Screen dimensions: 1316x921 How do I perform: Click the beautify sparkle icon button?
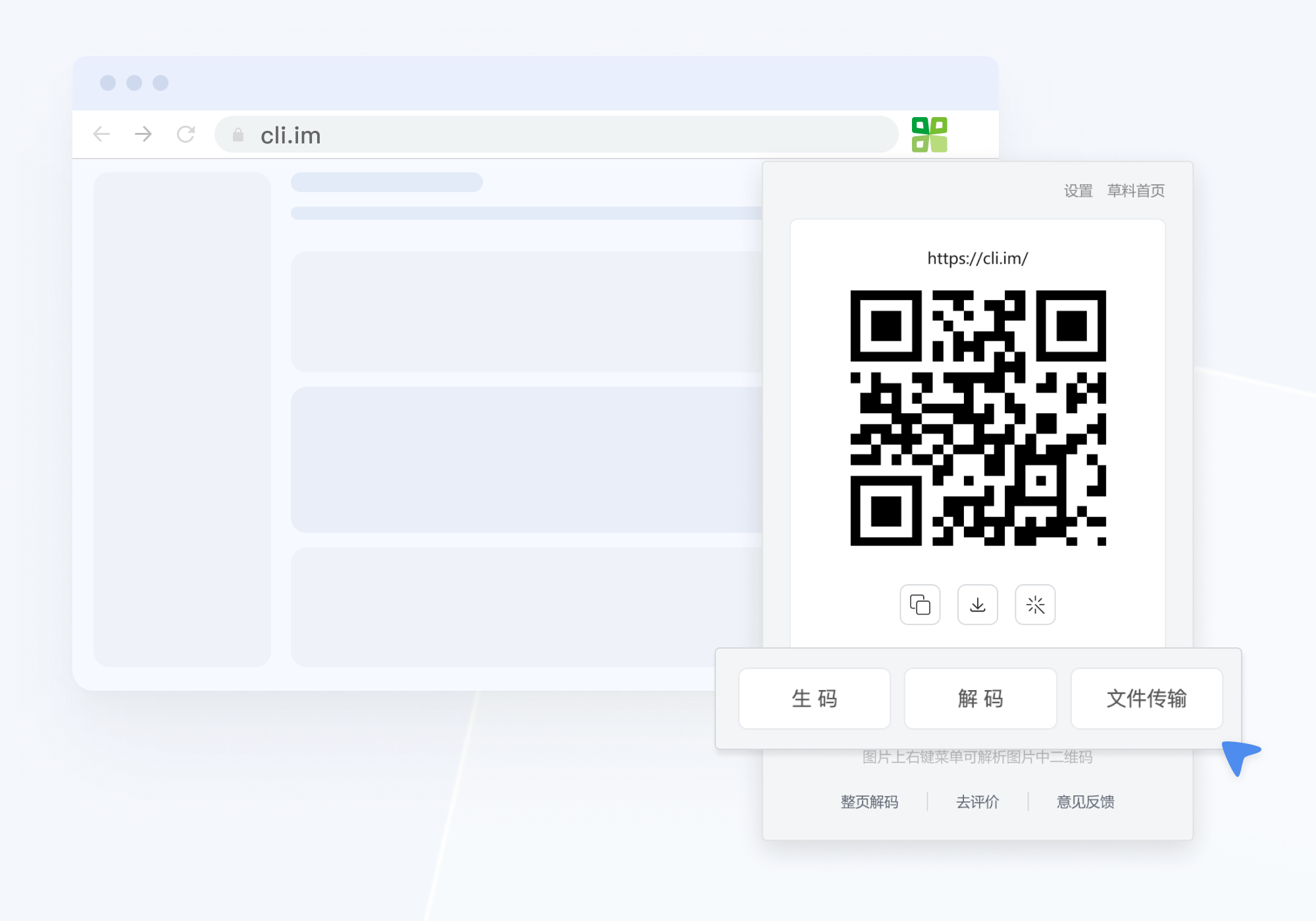coord(1035,605)
